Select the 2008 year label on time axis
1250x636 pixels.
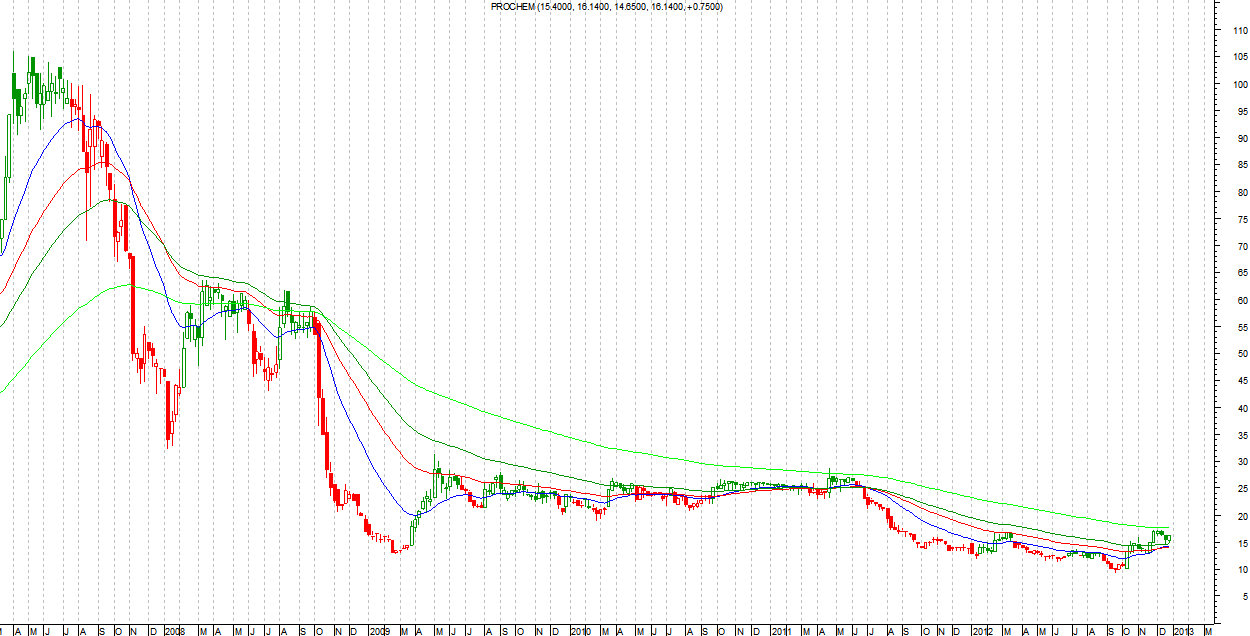[x=175, y=631]
